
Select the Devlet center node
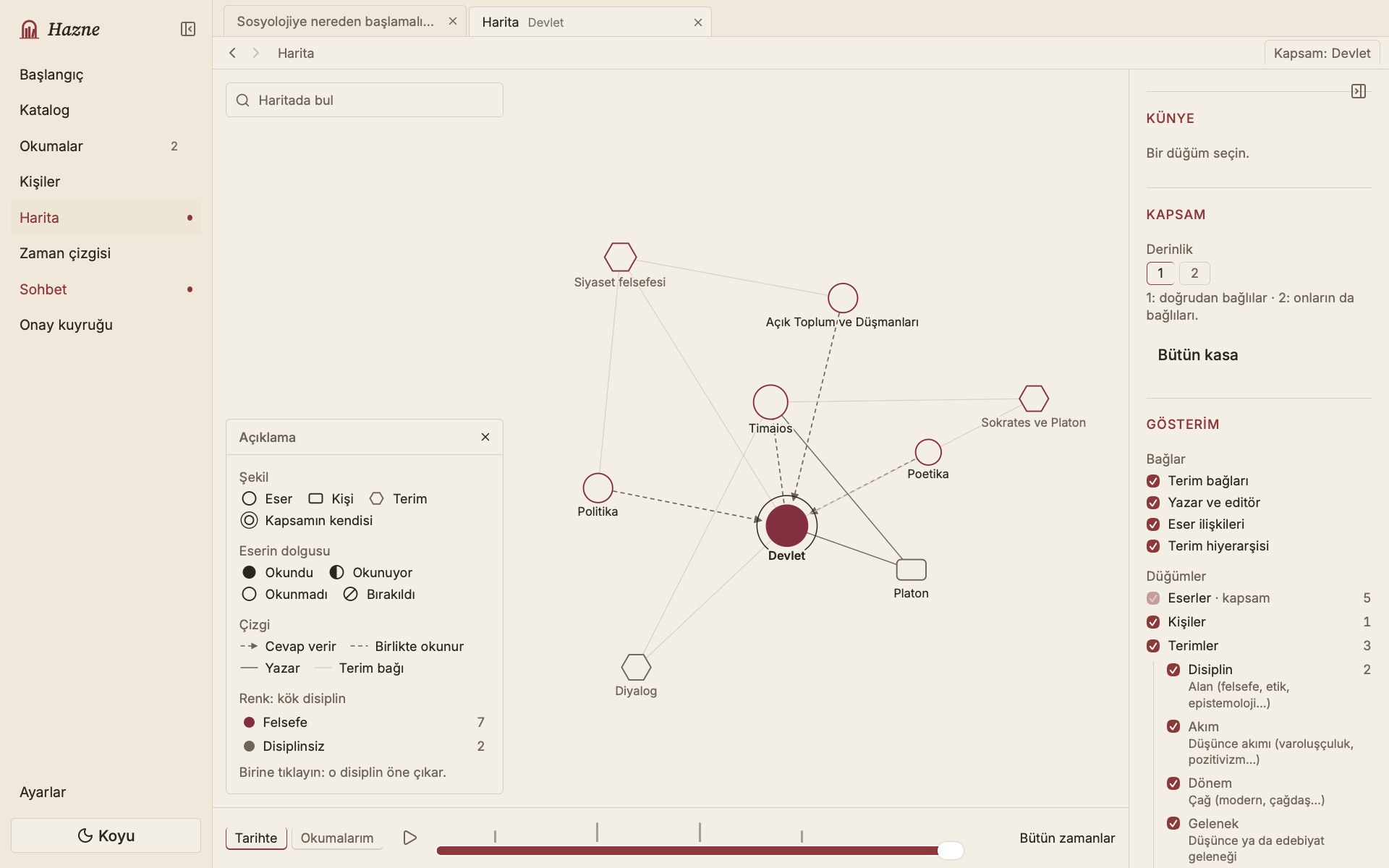[x=786, y=525]
